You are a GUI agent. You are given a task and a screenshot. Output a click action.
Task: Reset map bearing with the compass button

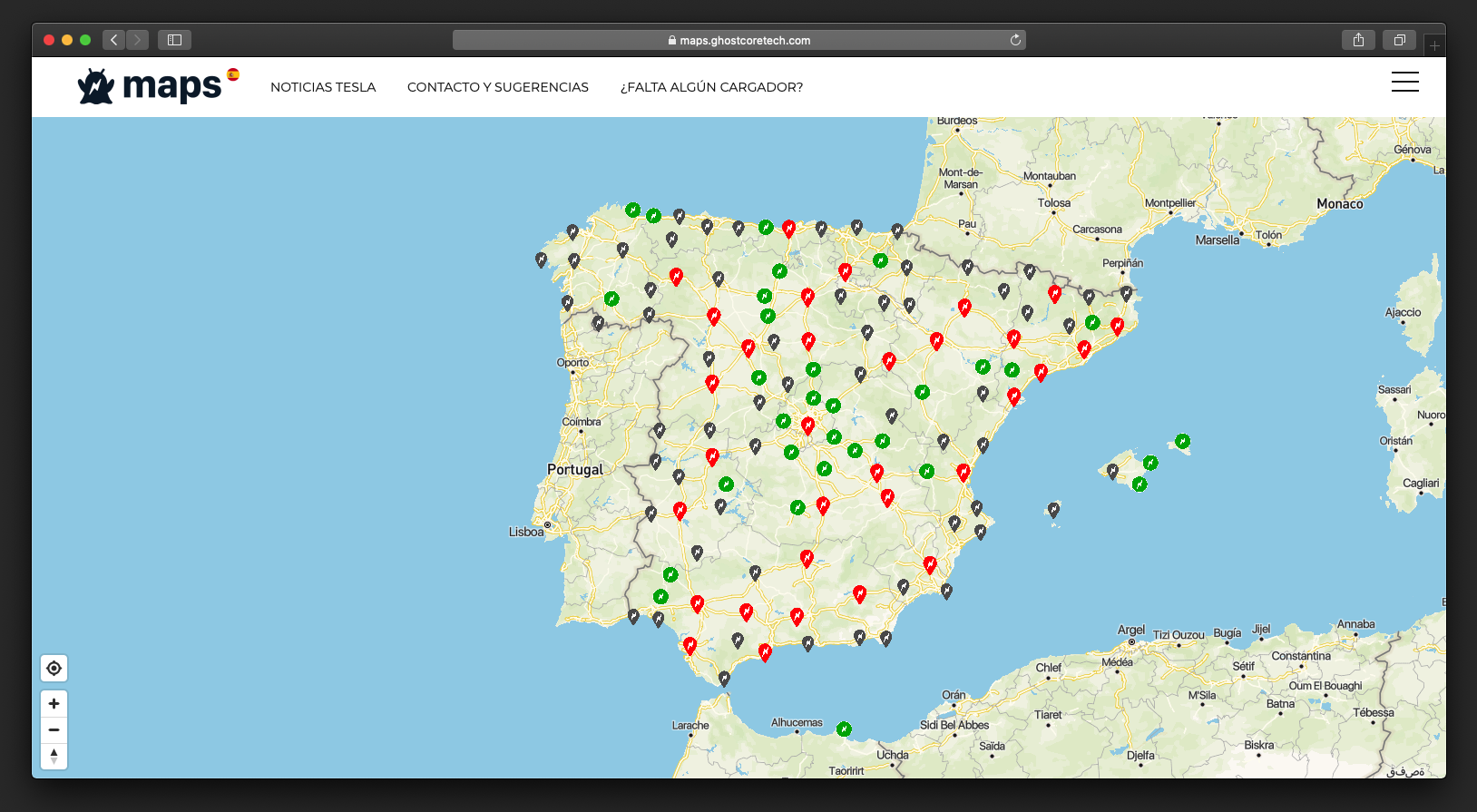54,757
